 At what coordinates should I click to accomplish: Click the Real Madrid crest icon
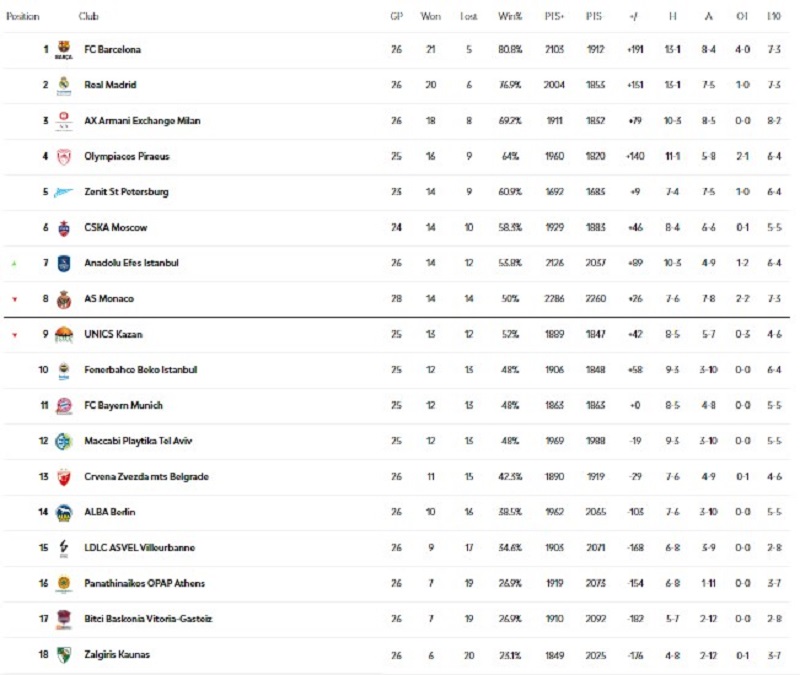pyautogui.click(x=64, y=85)
